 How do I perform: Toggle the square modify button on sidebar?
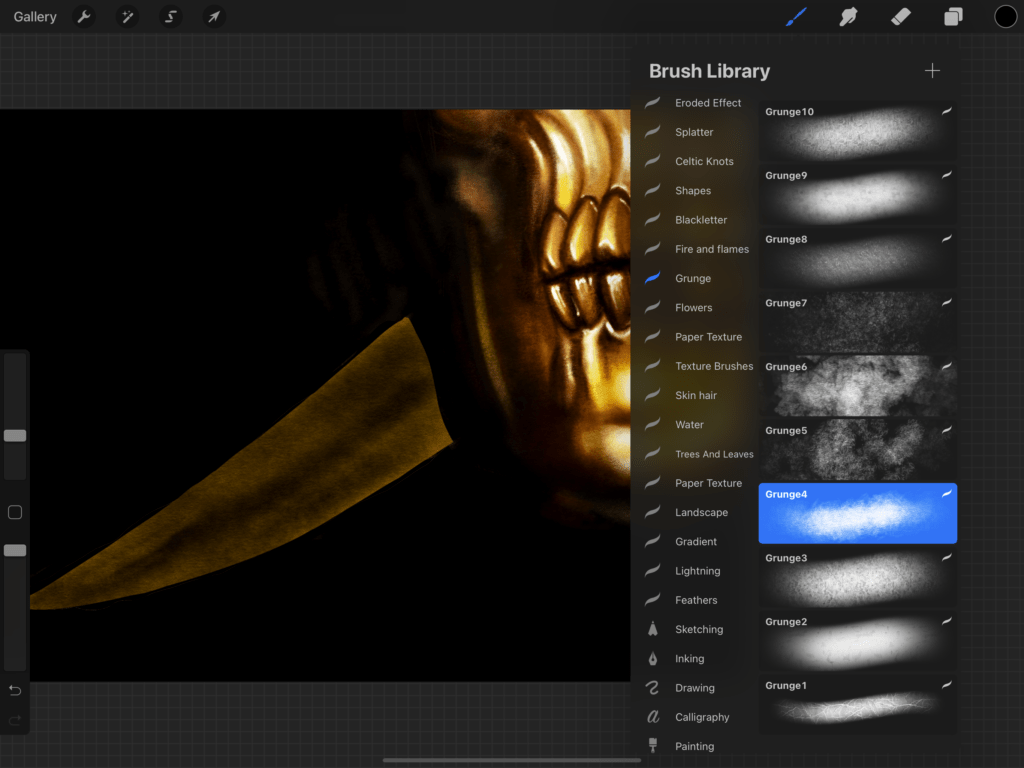(x=15, y=513)
